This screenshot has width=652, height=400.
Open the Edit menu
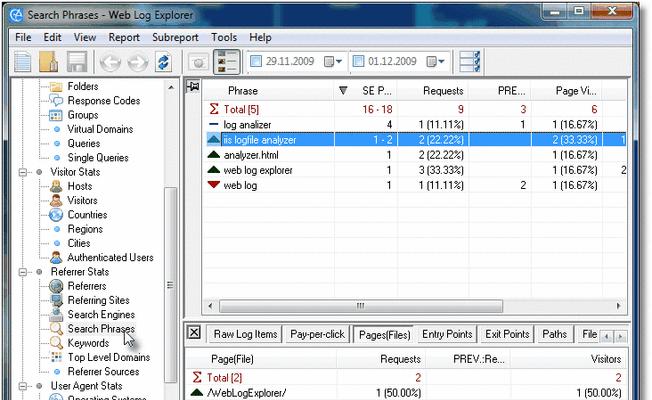click(52, 37)
